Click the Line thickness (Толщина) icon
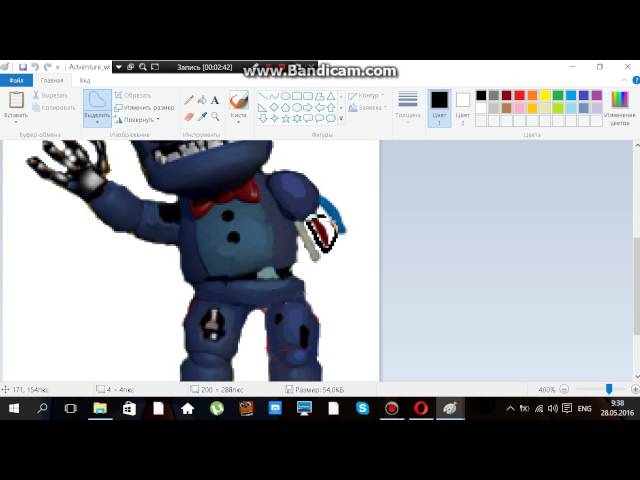The width and height of the screenshot is (640, 480). [408, 100]
